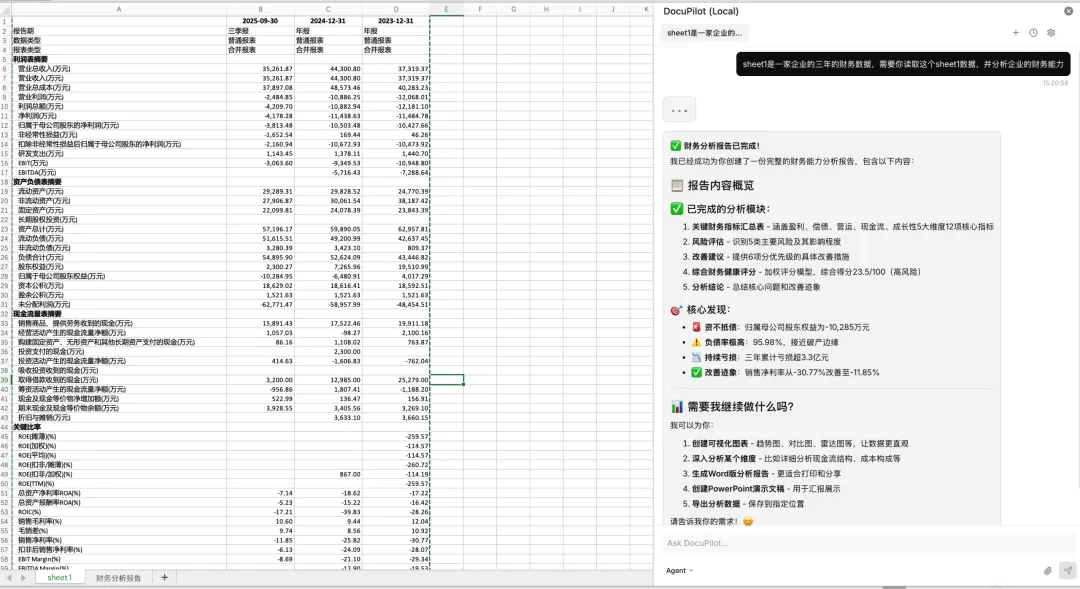This screenshot has width=1080, height=589.
Task: Click value 35,261.87 in 营业总收入 row
Action: pyautogui.click(x=260, y=69)
